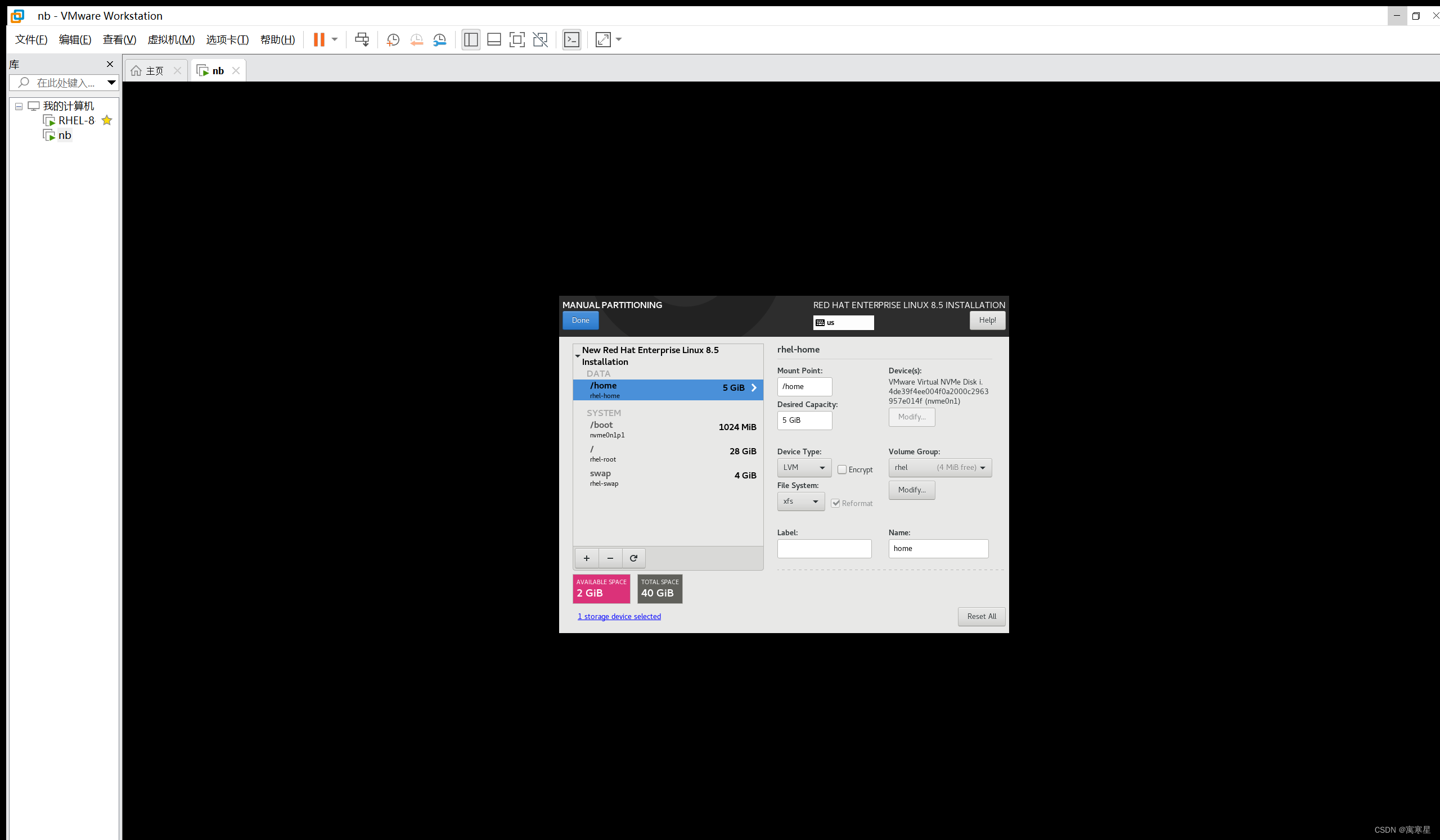Open the 虚拟机(M) menu
Viewport: 1440px width, 840px height.
point(171,39)
